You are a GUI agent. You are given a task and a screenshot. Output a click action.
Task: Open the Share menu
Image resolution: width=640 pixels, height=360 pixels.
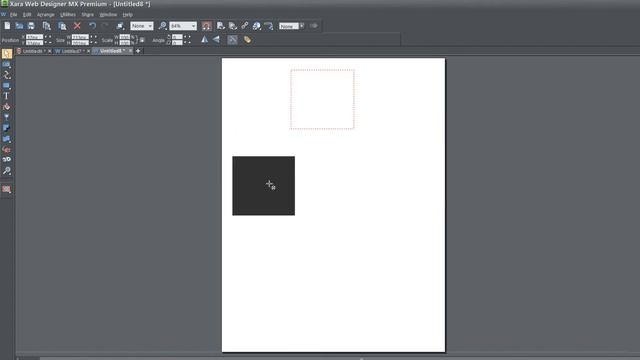tap(87, 14)
